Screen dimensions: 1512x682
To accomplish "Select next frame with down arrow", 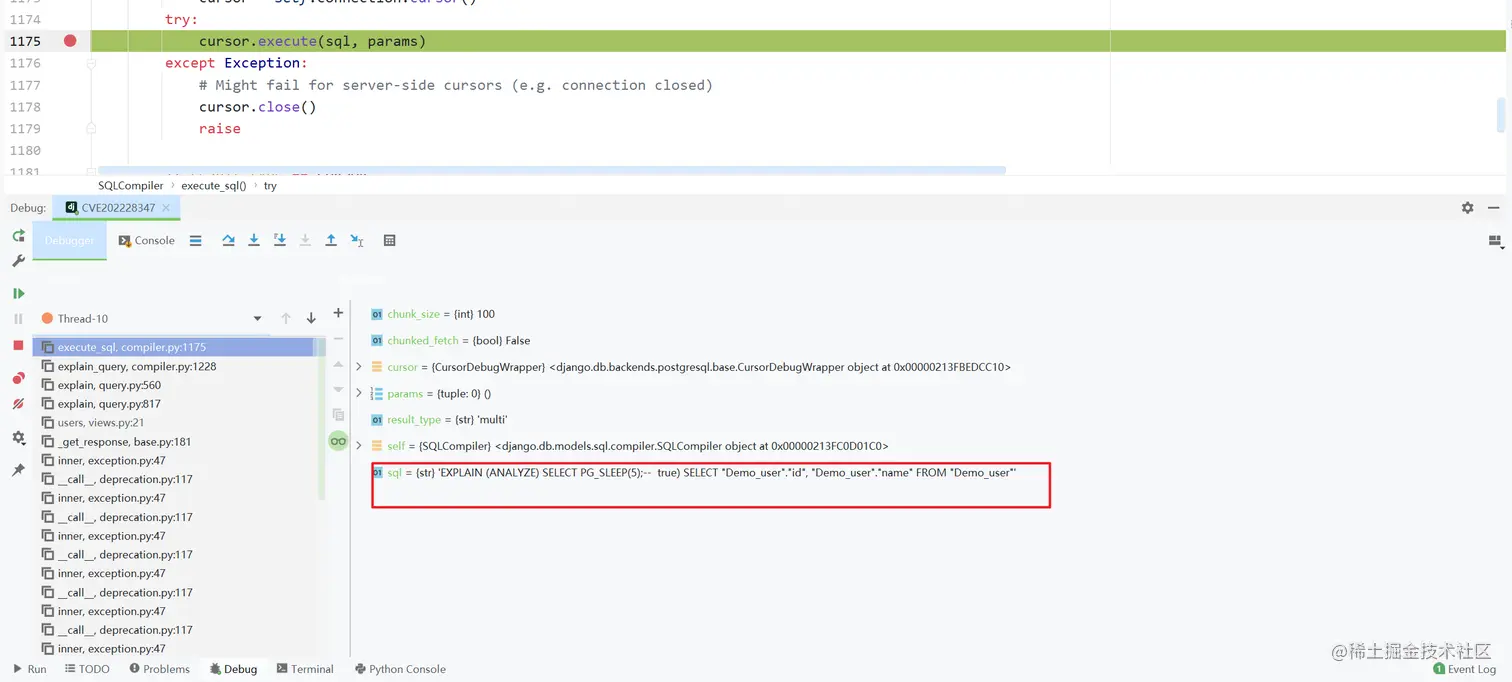I will [311, 318].
